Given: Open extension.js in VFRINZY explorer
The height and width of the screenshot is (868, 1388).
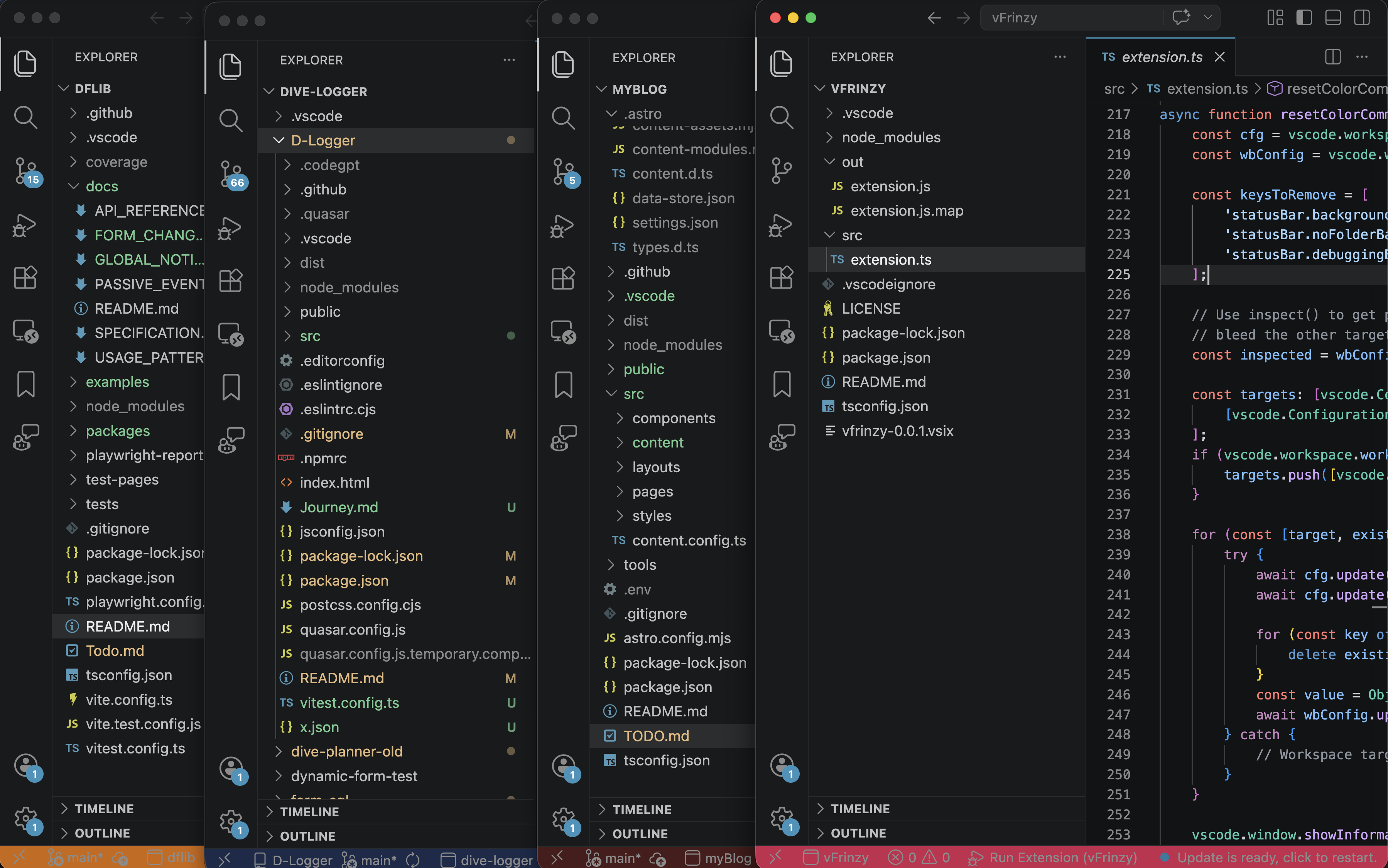Looking at the screenshot, I should click(947, 186).
